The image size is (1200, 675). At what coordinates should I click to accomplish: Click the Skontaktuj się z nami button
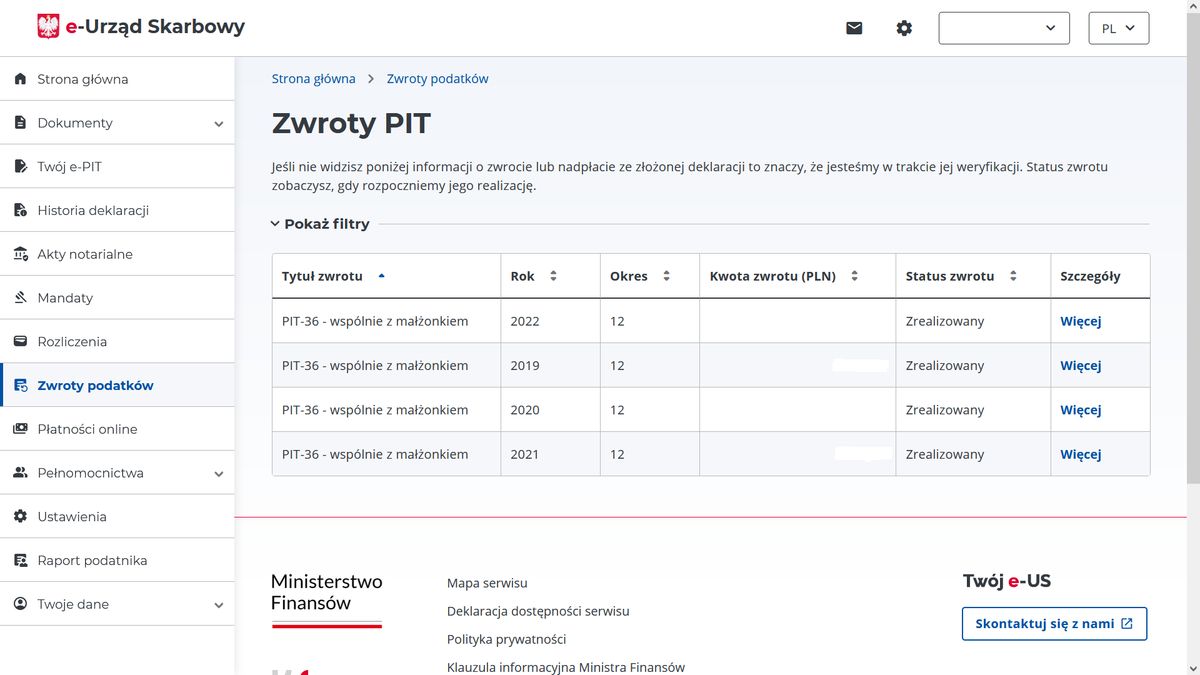click(1054, 623)
